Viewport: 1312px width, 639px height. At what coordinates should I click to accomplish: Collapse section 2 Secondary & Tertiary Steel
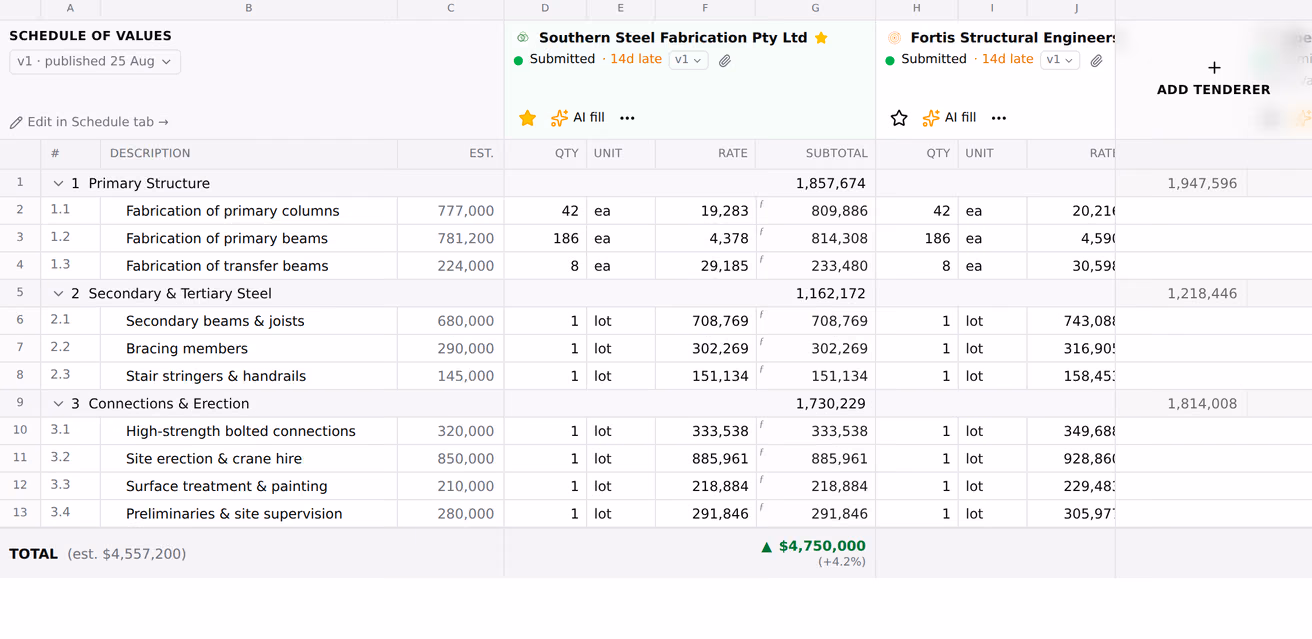[x=58, y=294]
